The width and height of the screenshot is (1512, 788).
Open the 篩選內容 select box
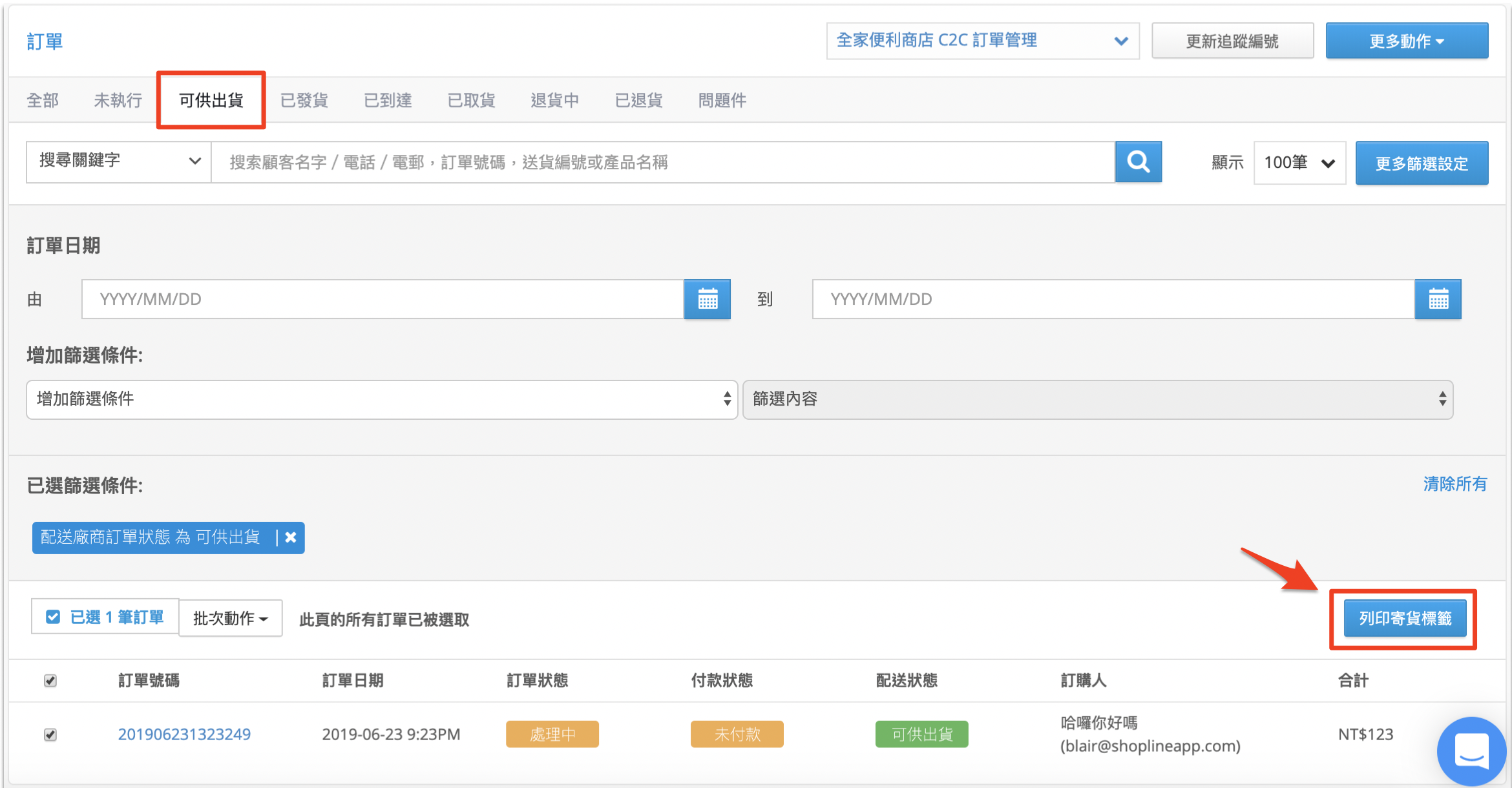(x=1098, y=399)
